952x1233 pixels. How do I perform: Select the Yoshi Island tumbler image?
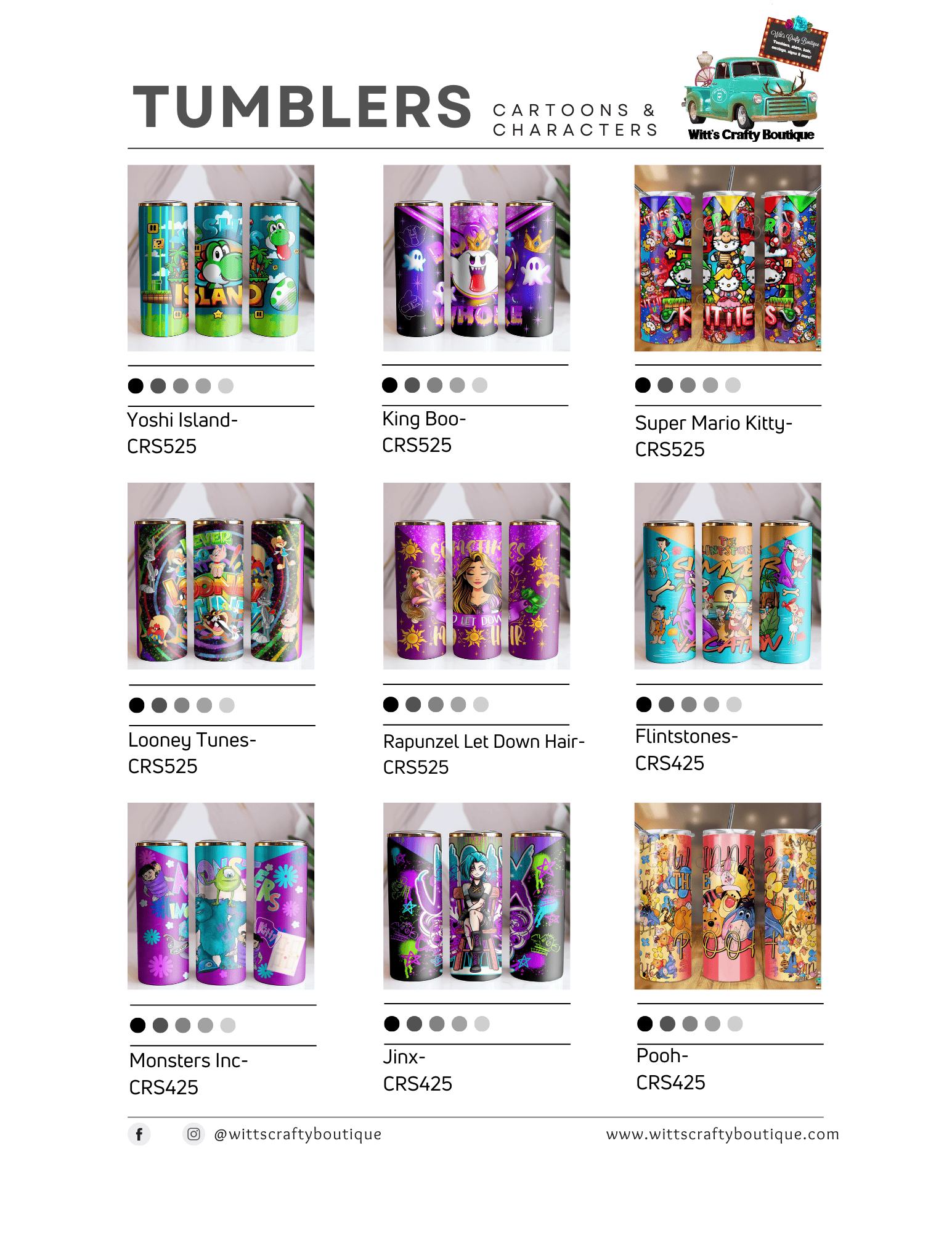(221, 258)
